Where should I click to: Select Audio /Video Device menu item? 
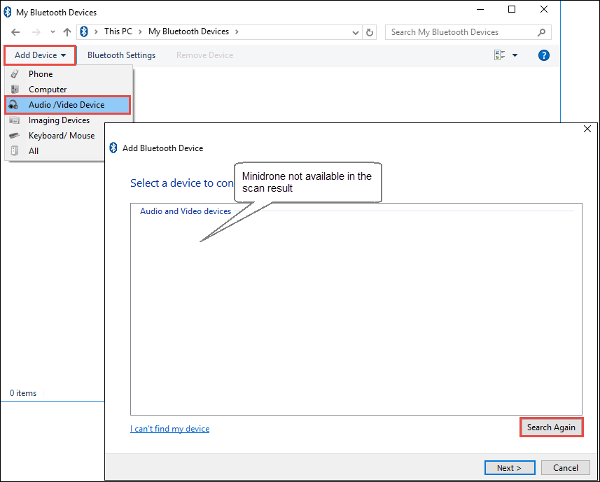pyautogui.click(x=66, y=105)
